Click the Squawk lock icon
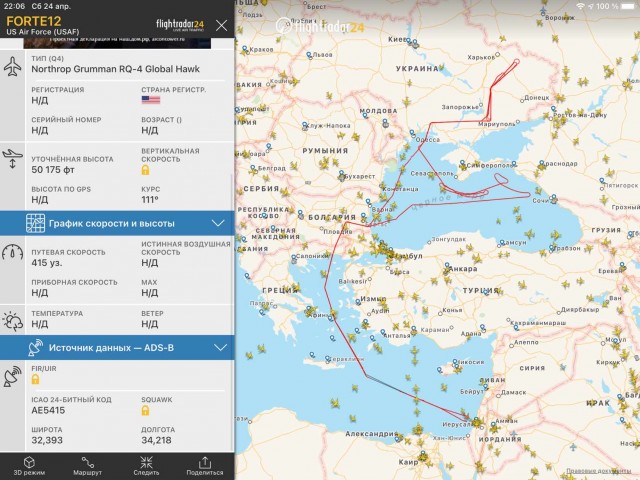Image resolution: width=640 pixels, height=480 pixels. (145, 411)
